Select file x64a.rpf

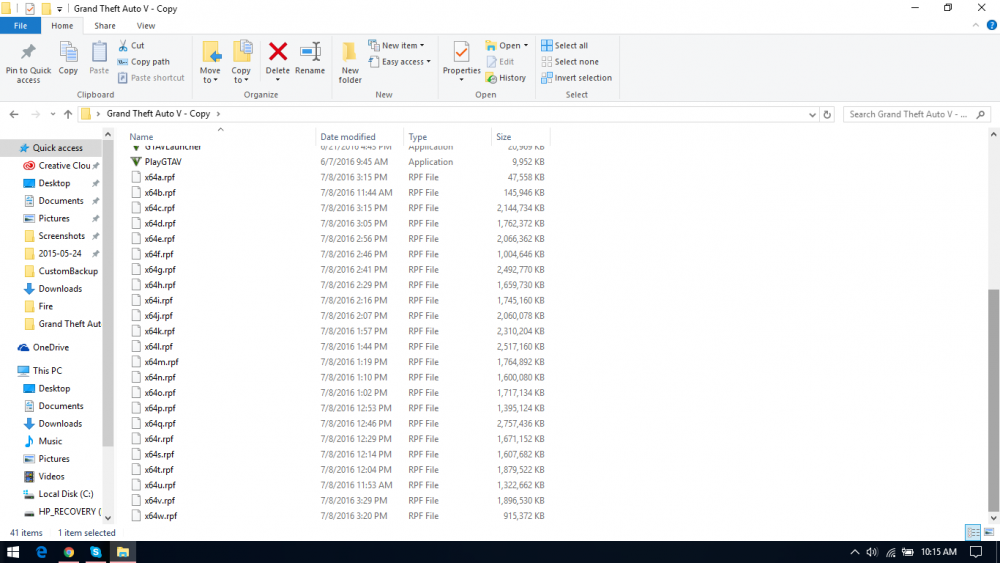(x=159, y=177)
